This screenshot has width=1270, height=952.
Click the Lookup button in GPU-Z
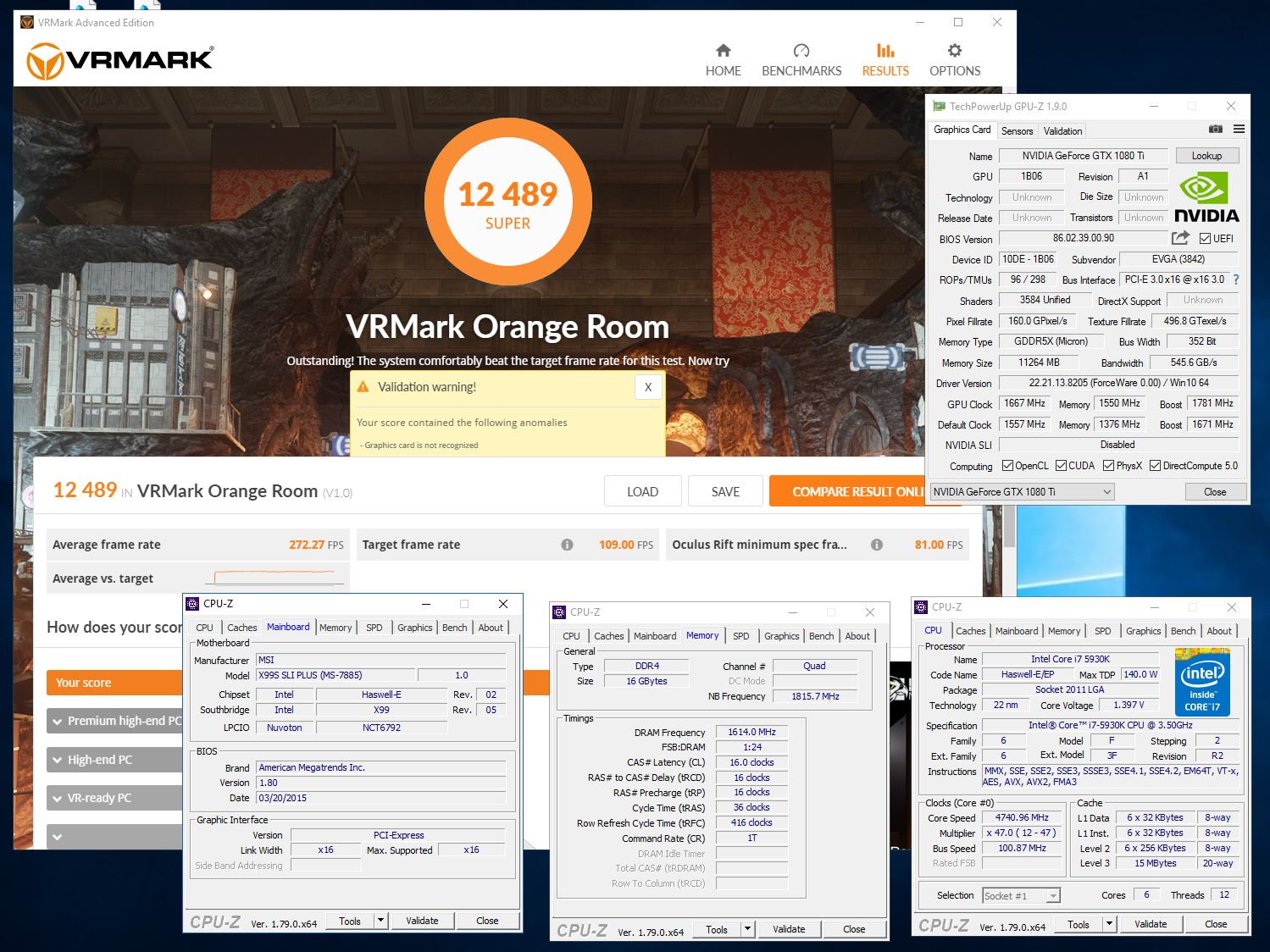pos(1206,156)
